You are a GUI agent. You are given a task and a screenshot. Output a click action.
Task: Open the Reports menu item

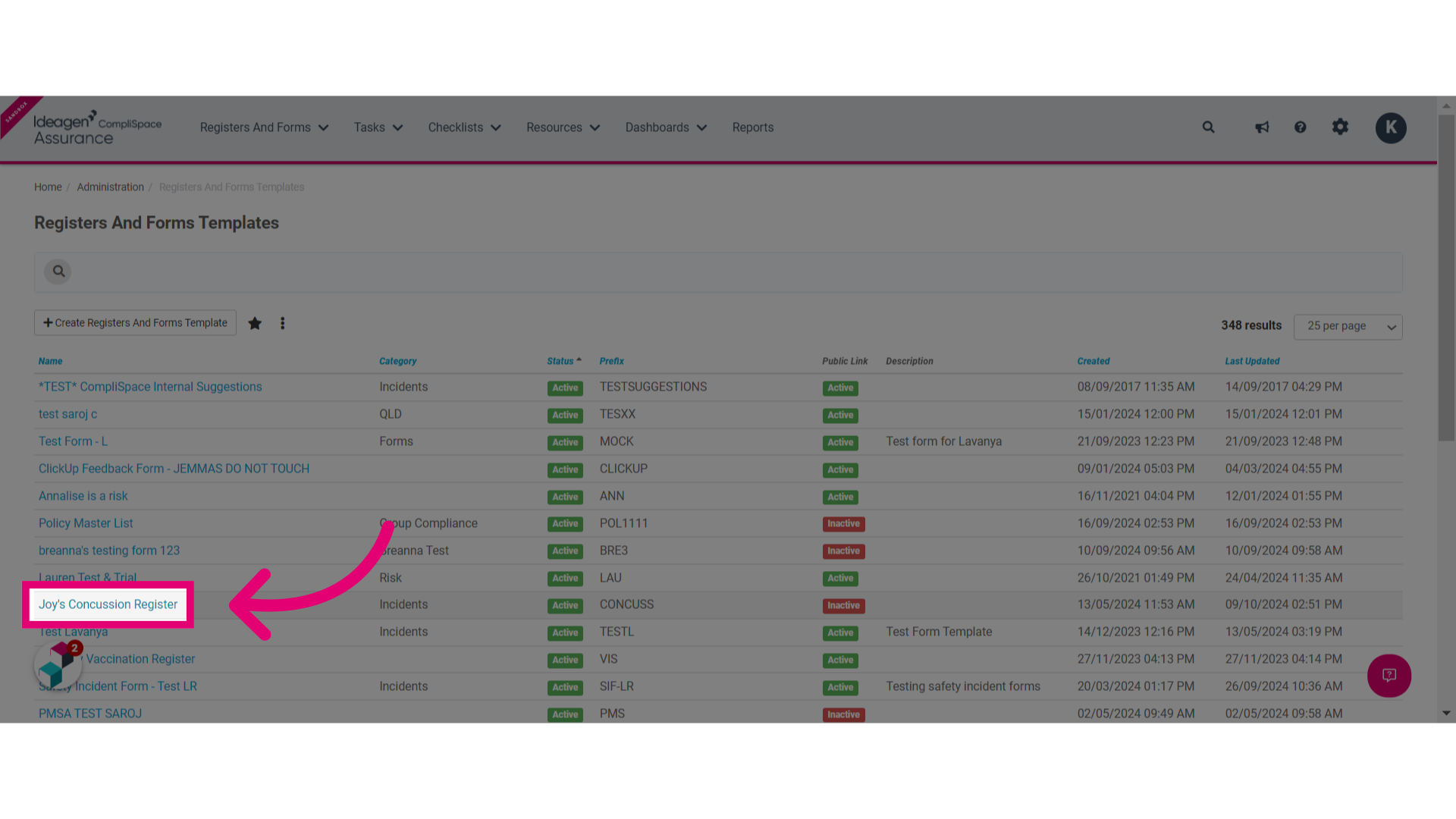[752, 127]
